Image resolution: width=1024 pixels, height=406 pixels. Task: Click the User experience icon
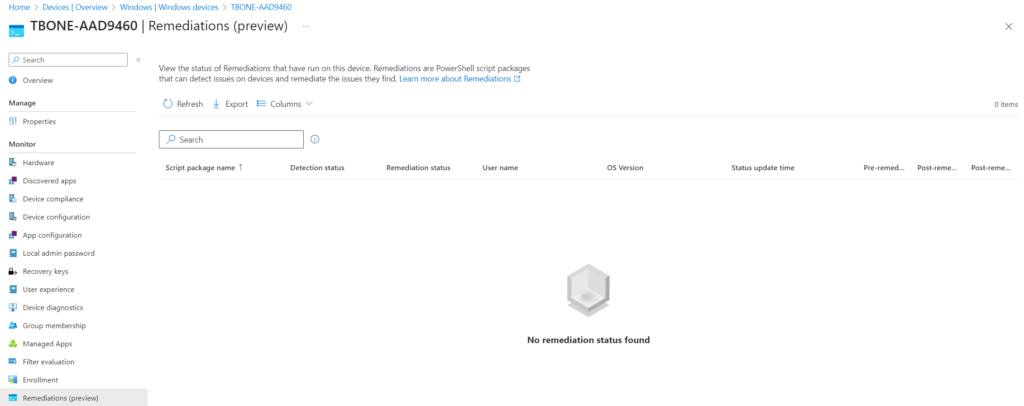tap(12, 289)
